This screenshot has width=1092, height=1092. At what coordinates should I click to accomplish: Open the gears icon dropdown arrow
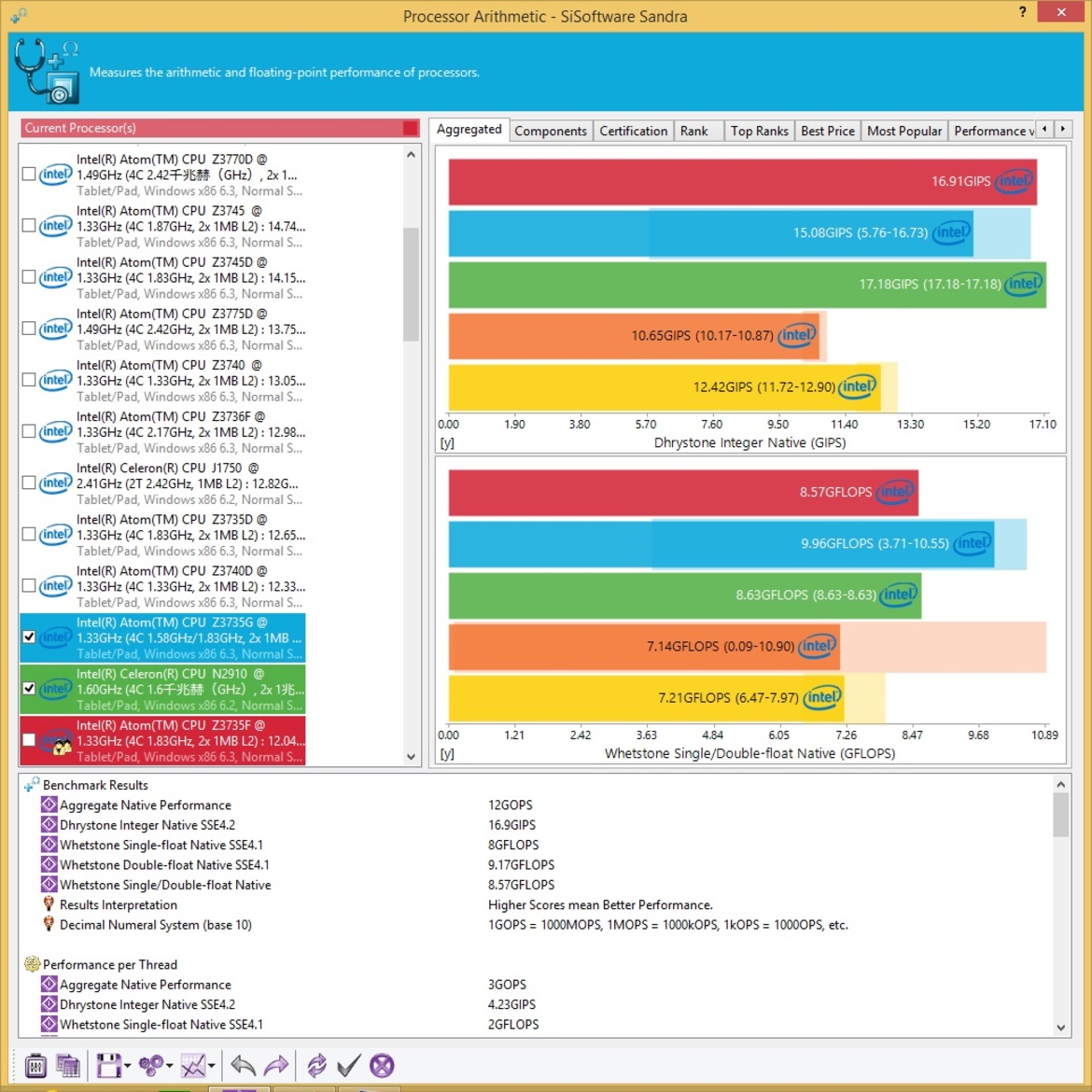(x=170, y=1066)
